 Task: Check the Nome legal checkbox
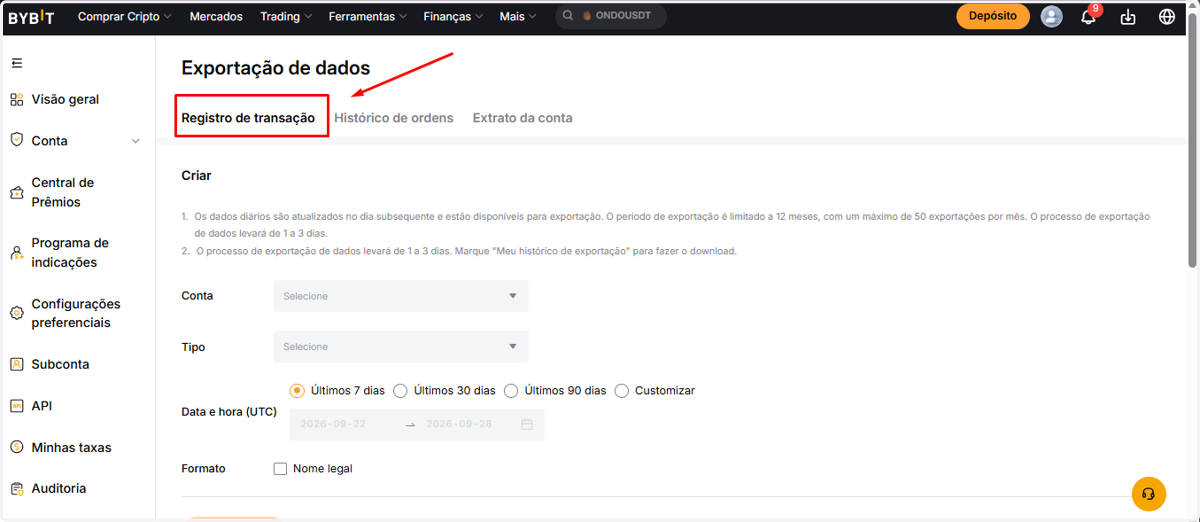280,468
